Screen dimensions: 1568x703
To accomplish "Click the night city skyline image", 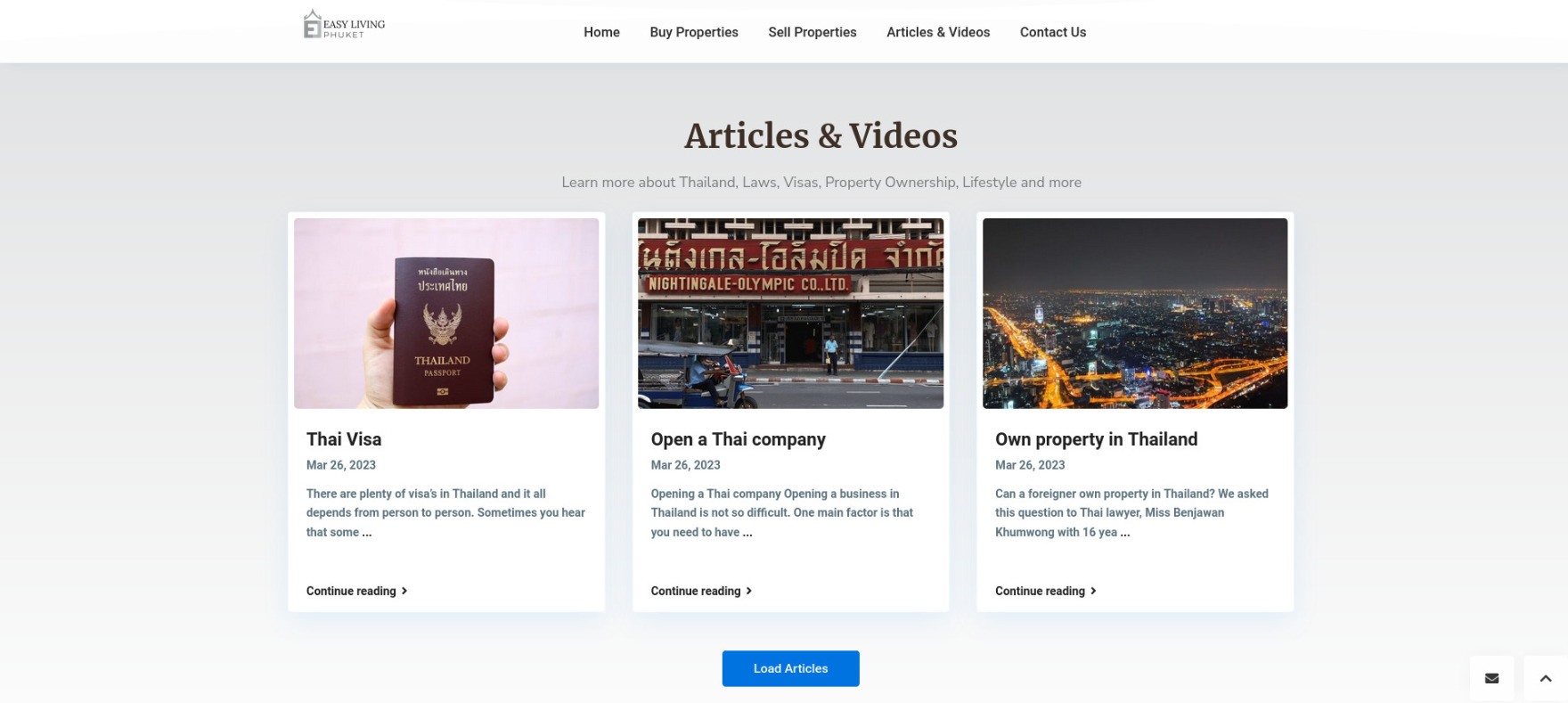I will (x=1135, y=314).
